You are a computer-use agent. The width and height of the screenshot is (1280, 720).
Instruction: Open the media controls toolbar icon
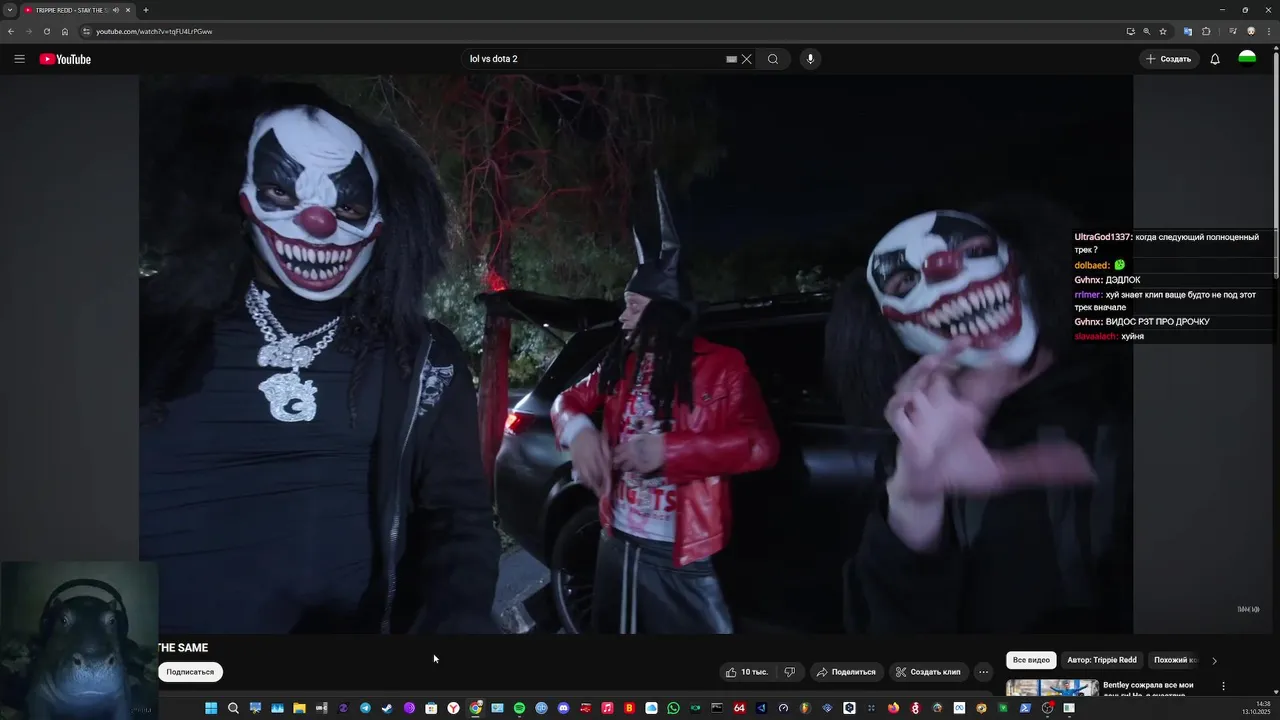pos(1232,31)
